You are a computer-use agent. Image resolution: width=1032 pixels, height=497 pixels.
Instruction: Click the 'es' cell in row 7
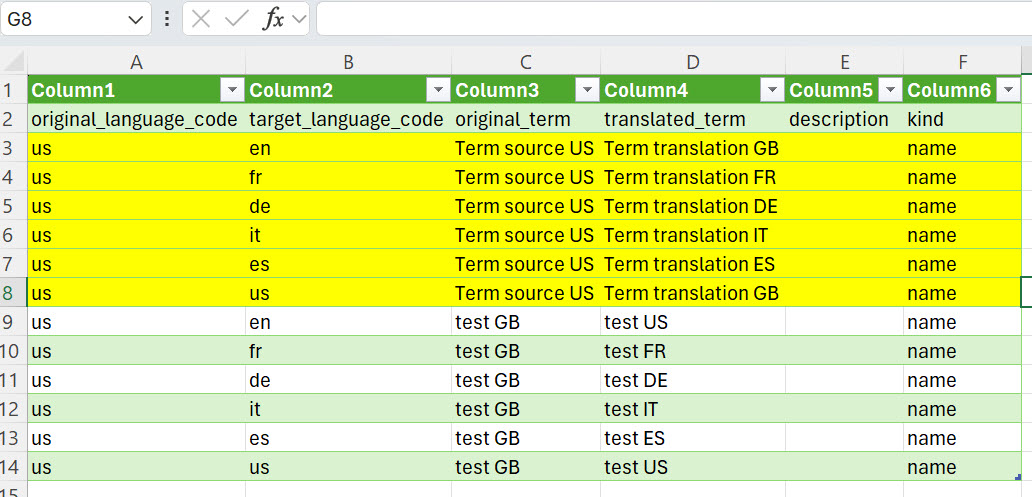pos(348,264)
